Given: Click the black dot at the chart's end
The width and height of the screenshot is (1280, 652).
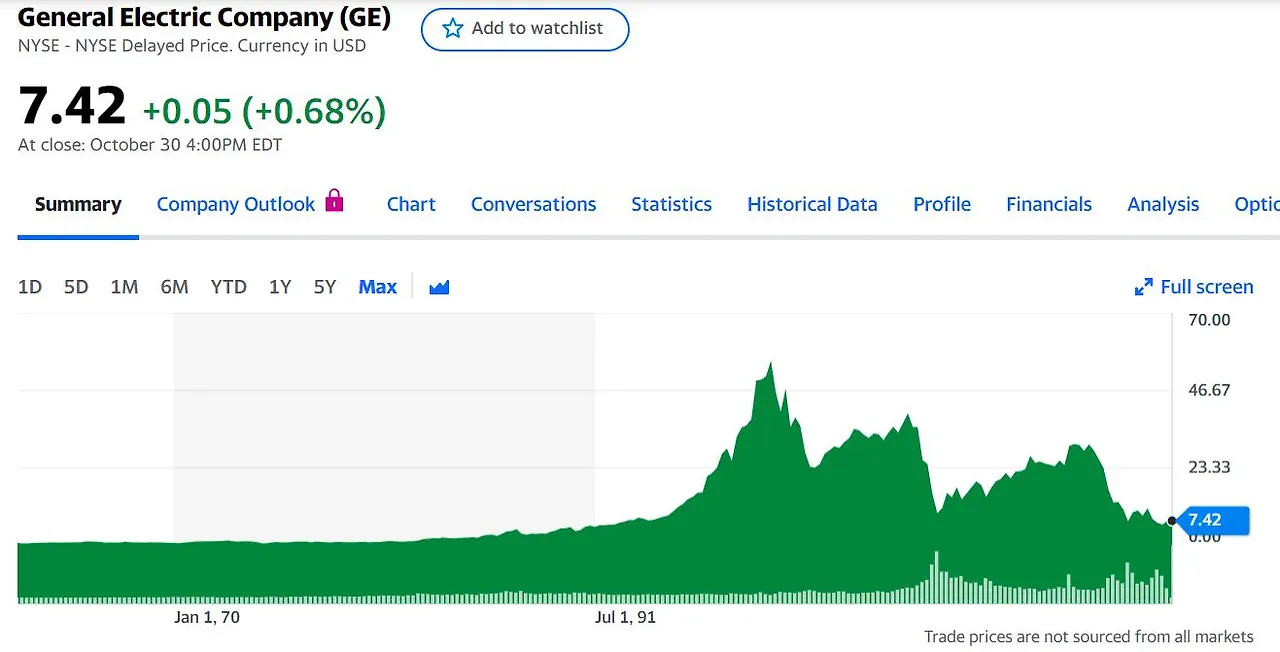Looking at the screenshot, I should [x=1171, y=520].
